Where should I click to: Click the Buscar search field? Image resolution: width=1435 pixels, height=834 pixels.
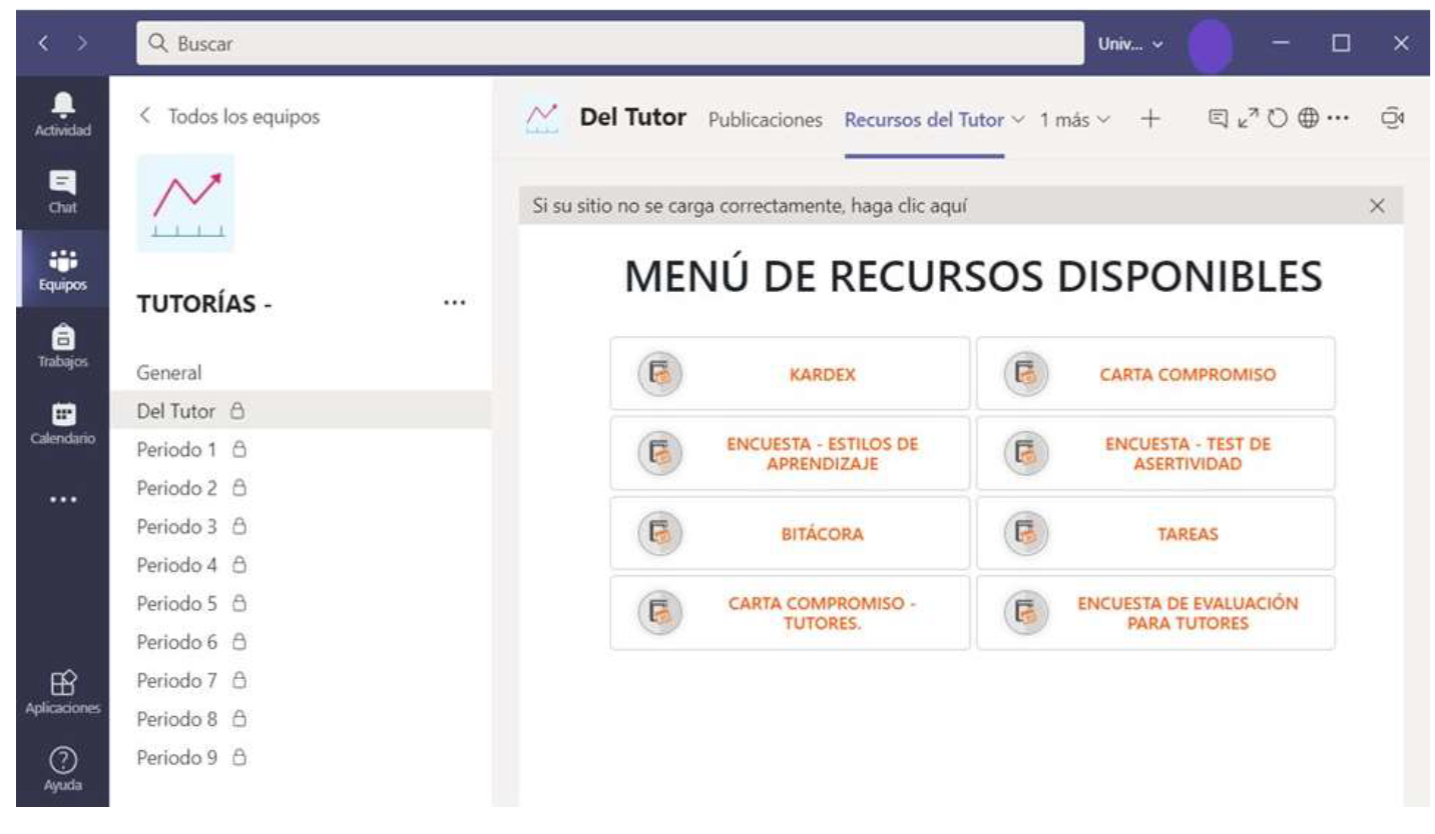(610, 44)
